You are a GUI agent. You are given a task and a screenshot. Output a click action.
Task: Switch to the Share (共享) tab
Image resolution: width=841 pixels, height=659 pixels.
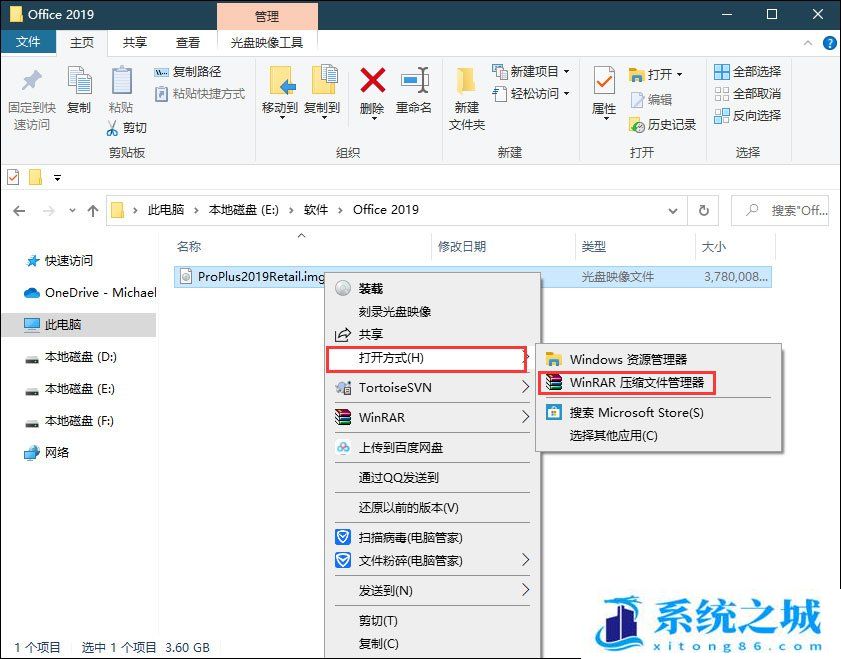[x=135, y=42]
